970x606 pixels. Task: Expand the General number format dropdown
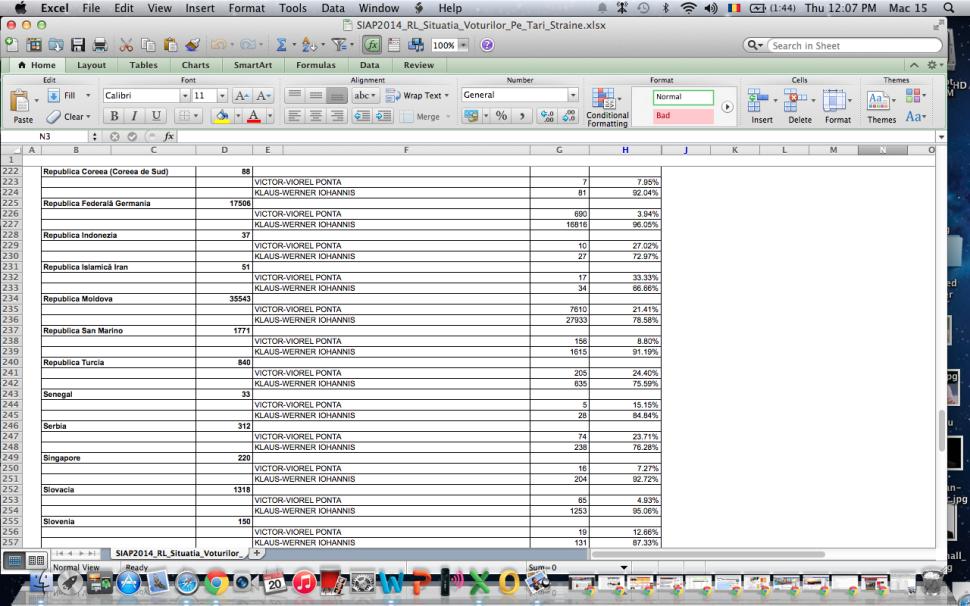(573, 96)
